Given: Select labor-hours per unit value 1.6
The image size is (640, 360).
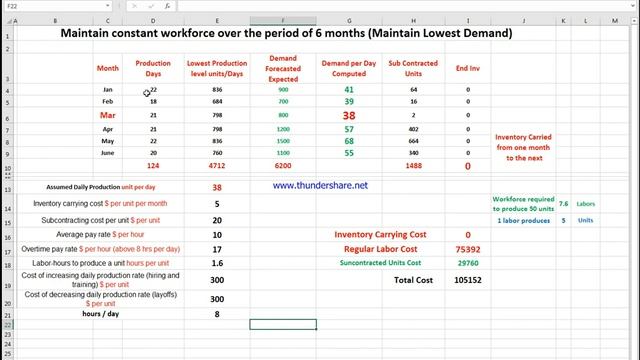Looking at the screenshot, I should pos(217,263).
